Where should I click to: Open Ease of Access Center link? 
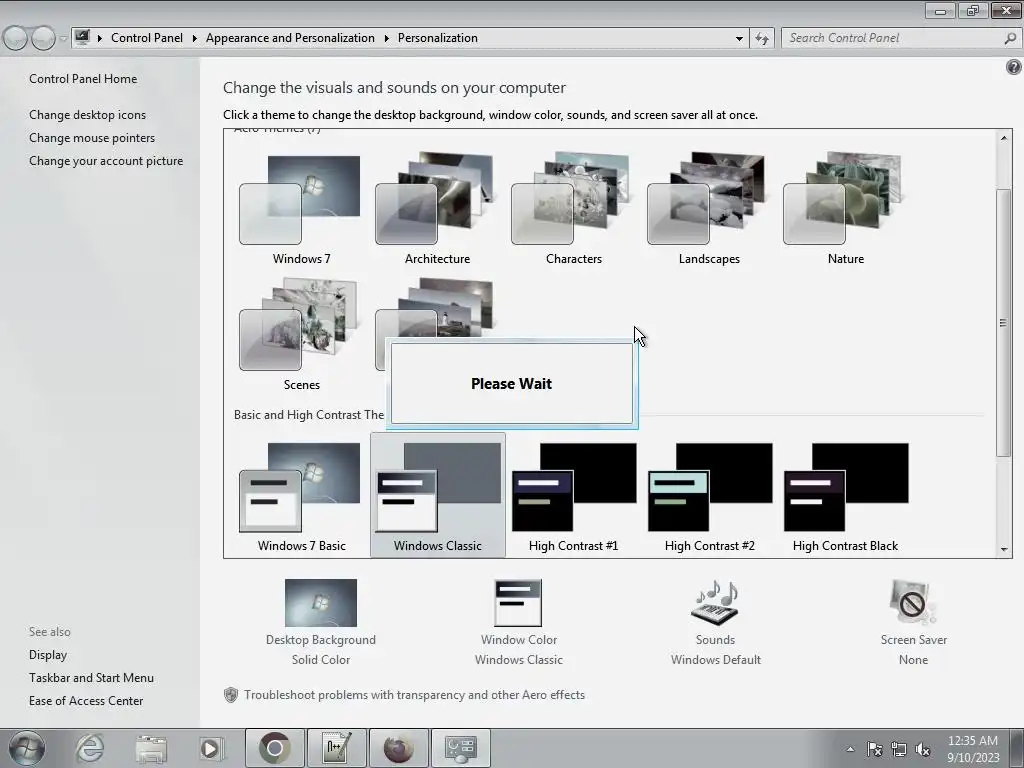86,701
